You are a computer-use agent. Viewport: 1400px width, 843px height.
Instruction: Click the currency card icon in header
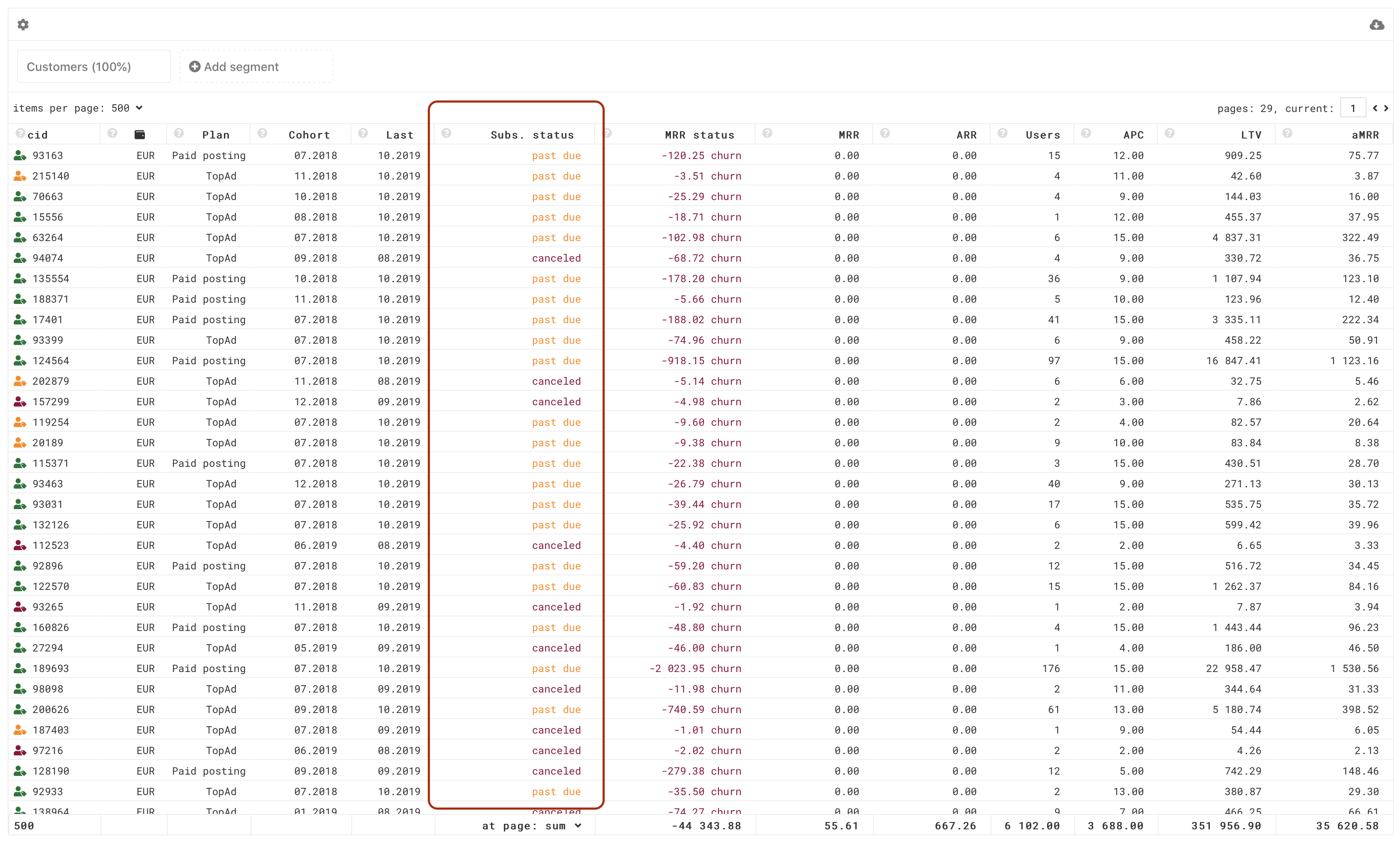coord(140,135)
